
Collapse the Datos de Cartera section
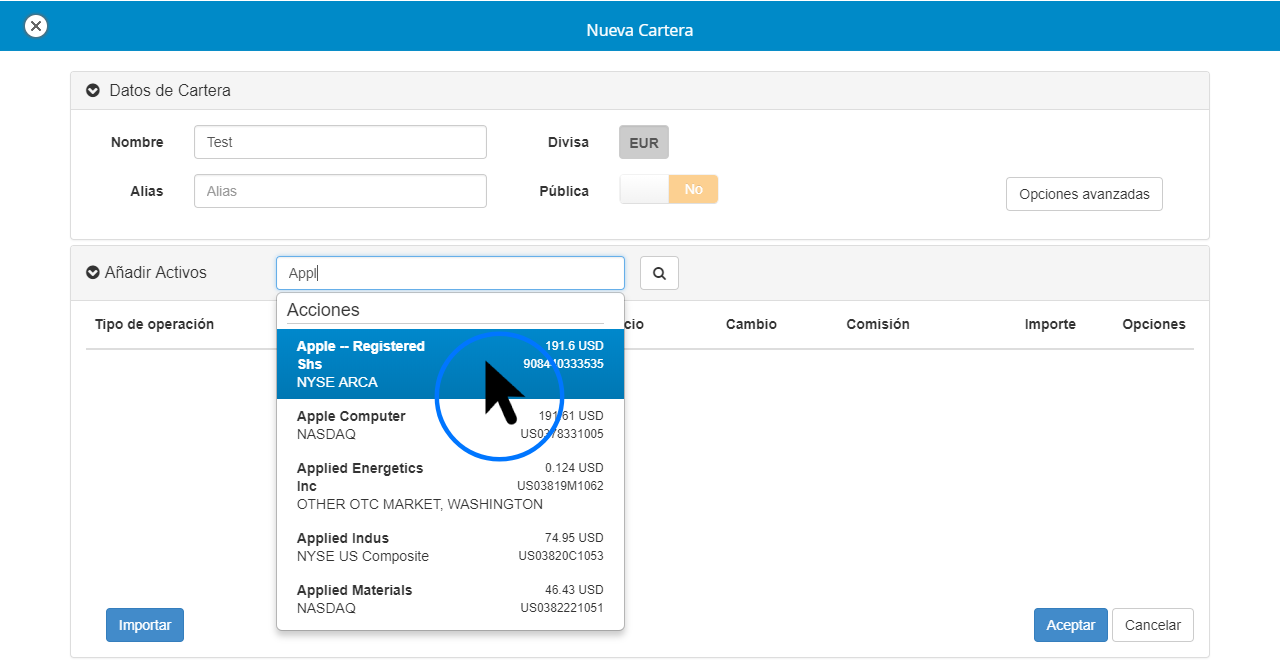pos(93,91)
